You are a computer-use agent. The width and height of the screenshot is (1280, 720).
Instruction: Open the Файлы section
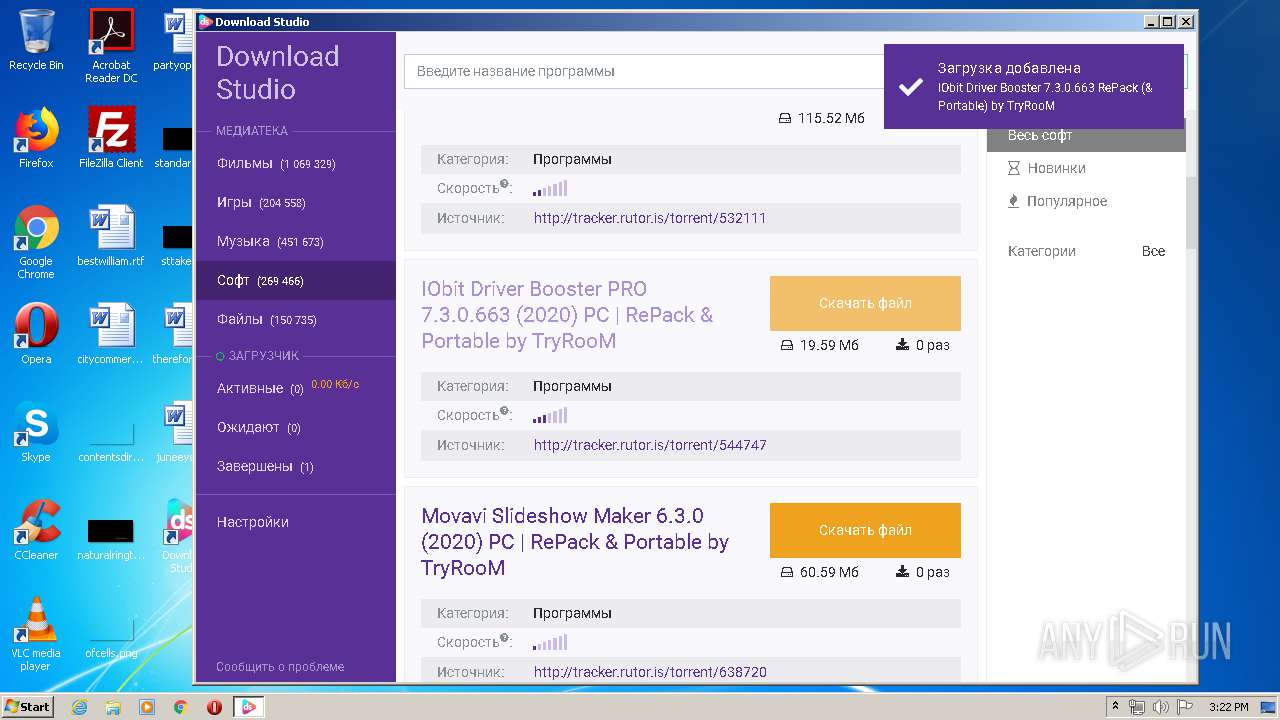coord(266,319)
